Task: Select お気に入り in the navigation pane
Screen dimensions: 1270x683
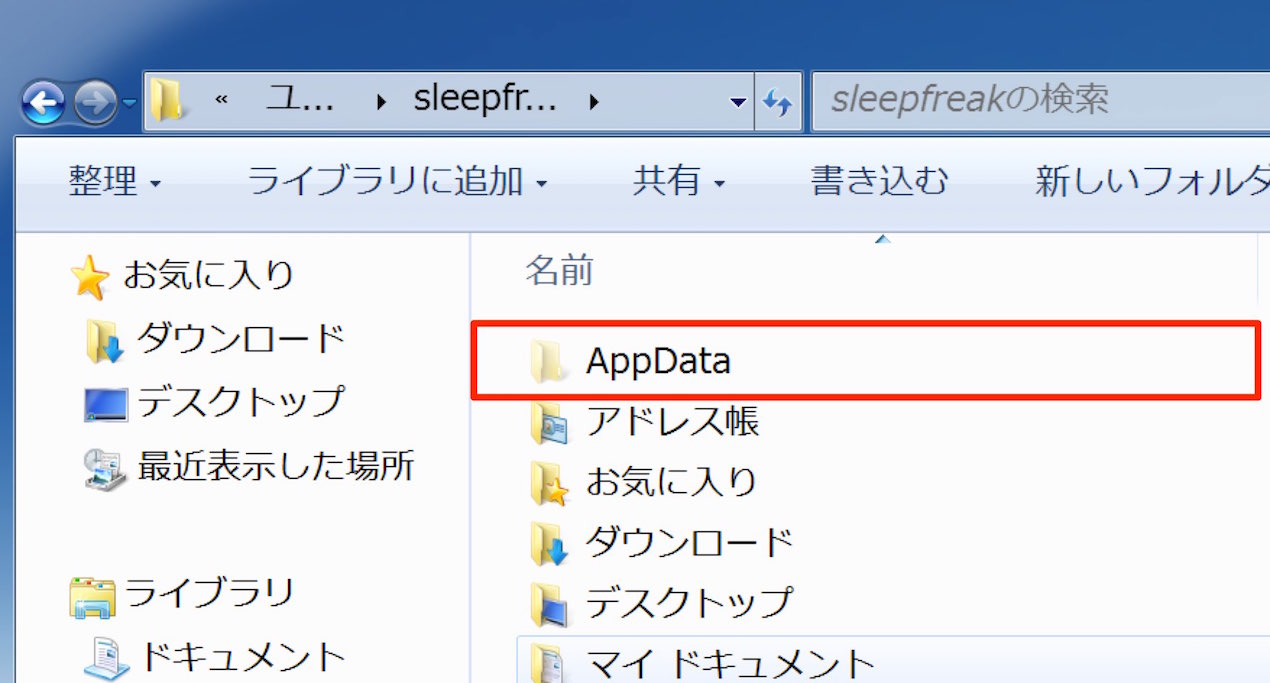Action: point(209,274)
